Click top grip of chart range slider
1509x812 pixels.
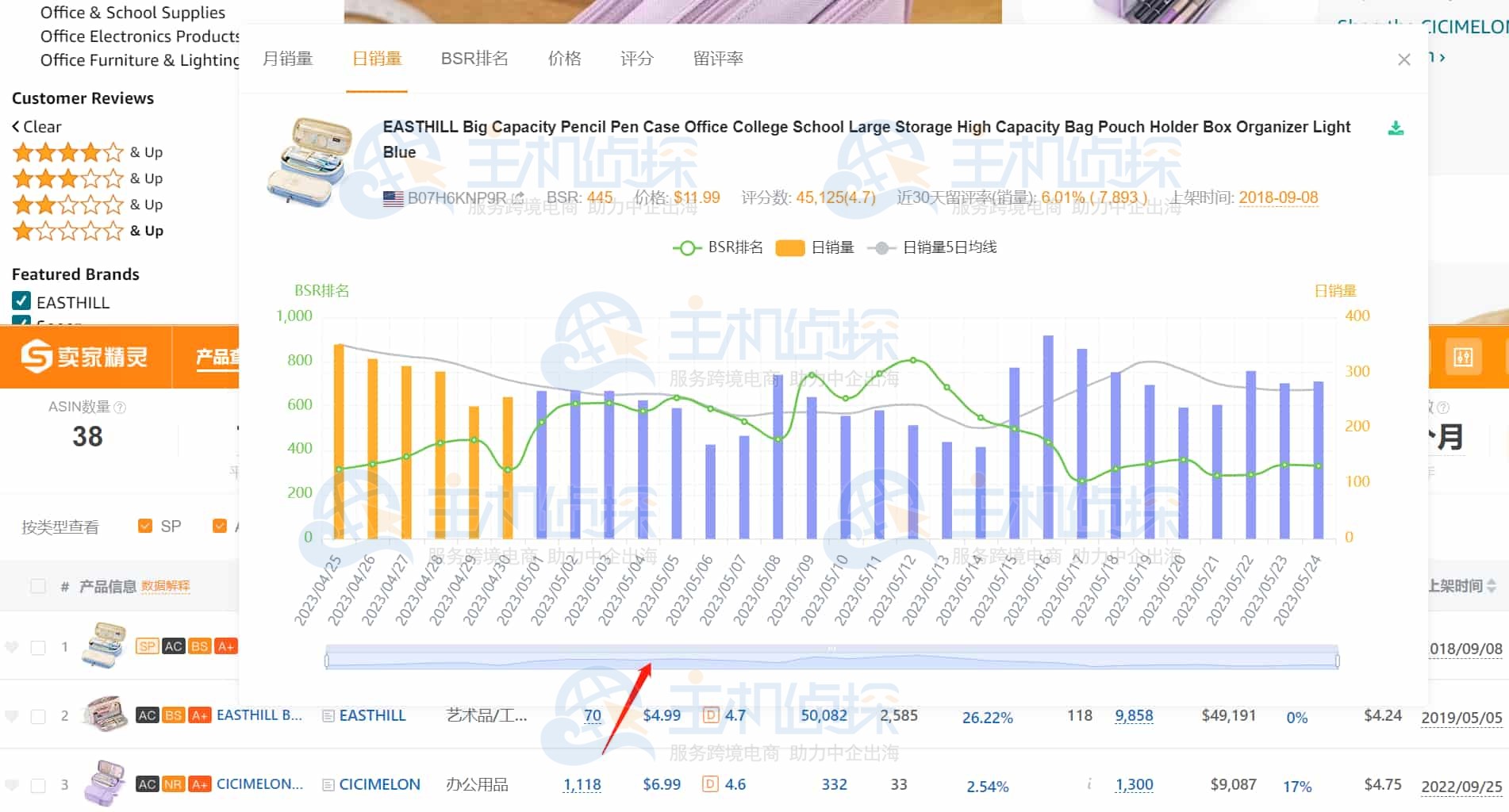[831, 649]
